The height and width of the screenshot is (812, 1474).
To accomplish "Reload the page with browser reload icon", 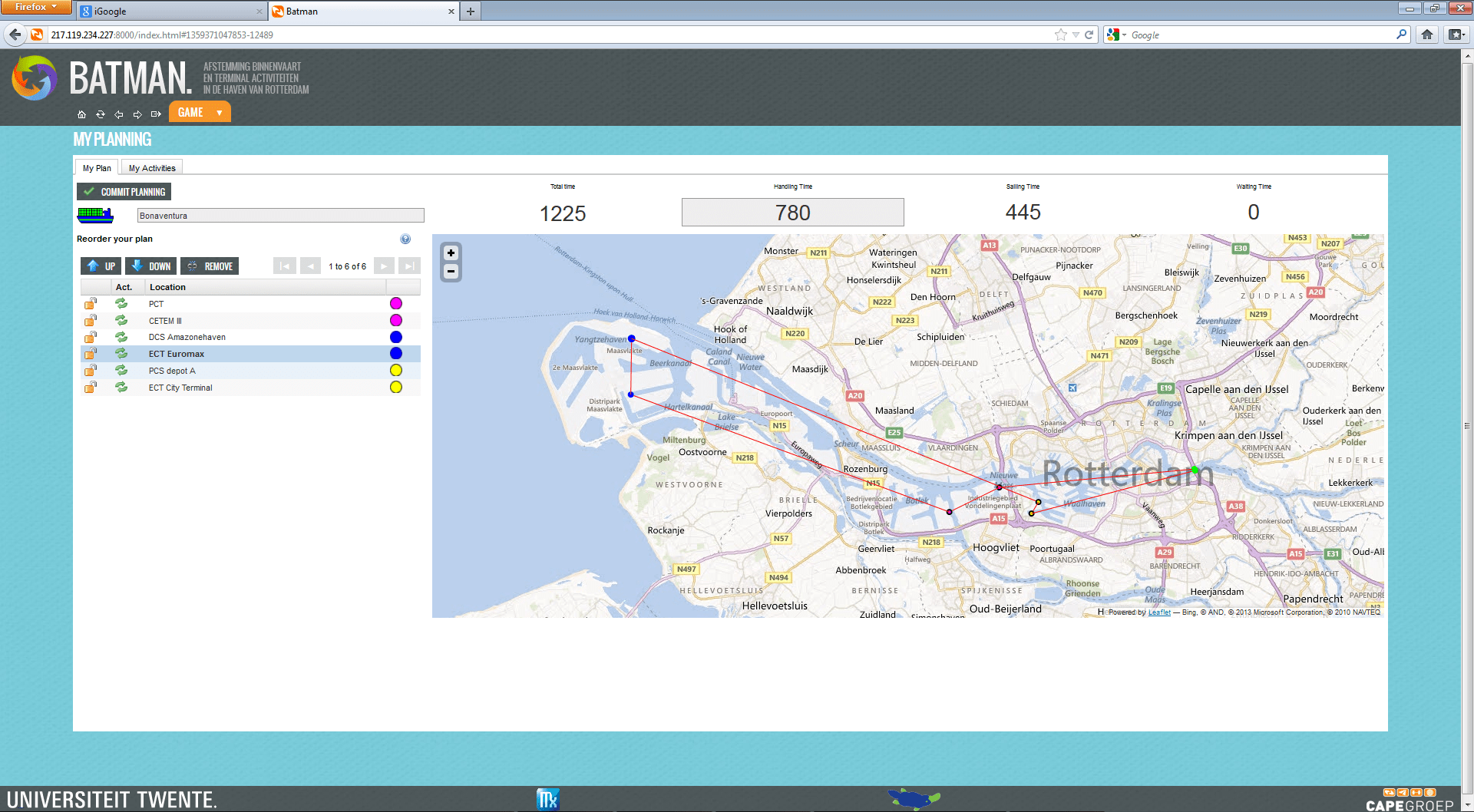I will pyautogui.click(x=1089, y=35).
